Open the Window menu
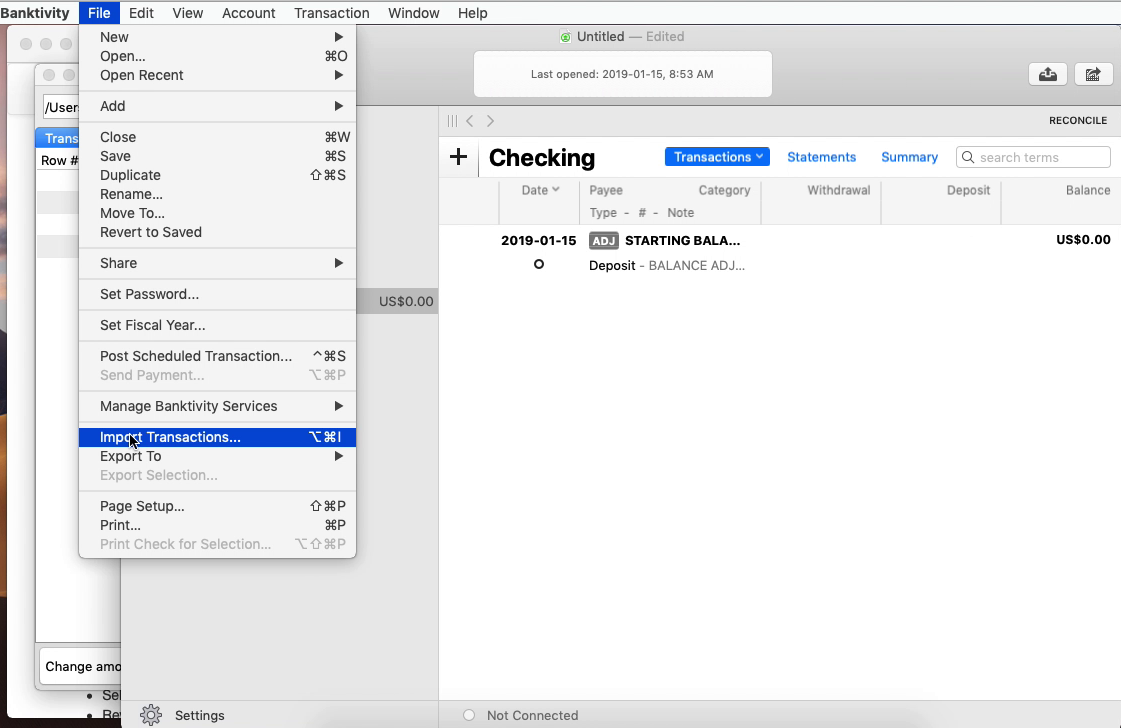Screen dimensions: 1121x728 pyautogui.click(x=413, y=13)
